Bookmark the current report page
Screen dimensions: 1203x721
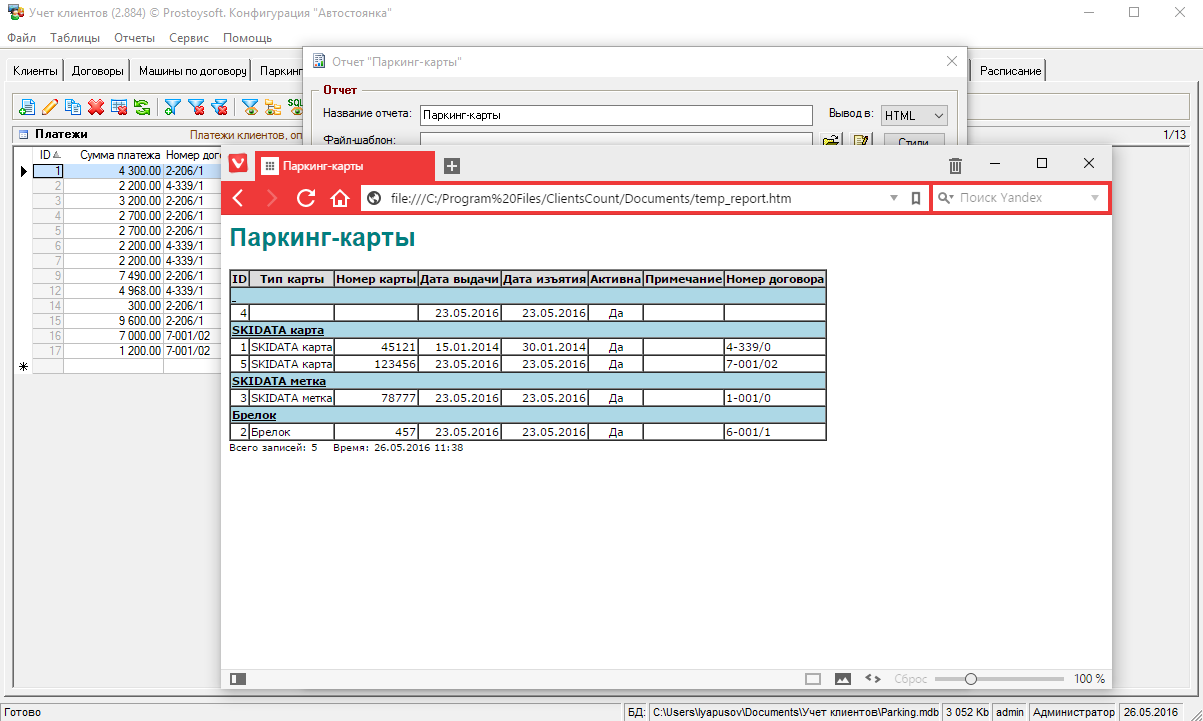916,198
